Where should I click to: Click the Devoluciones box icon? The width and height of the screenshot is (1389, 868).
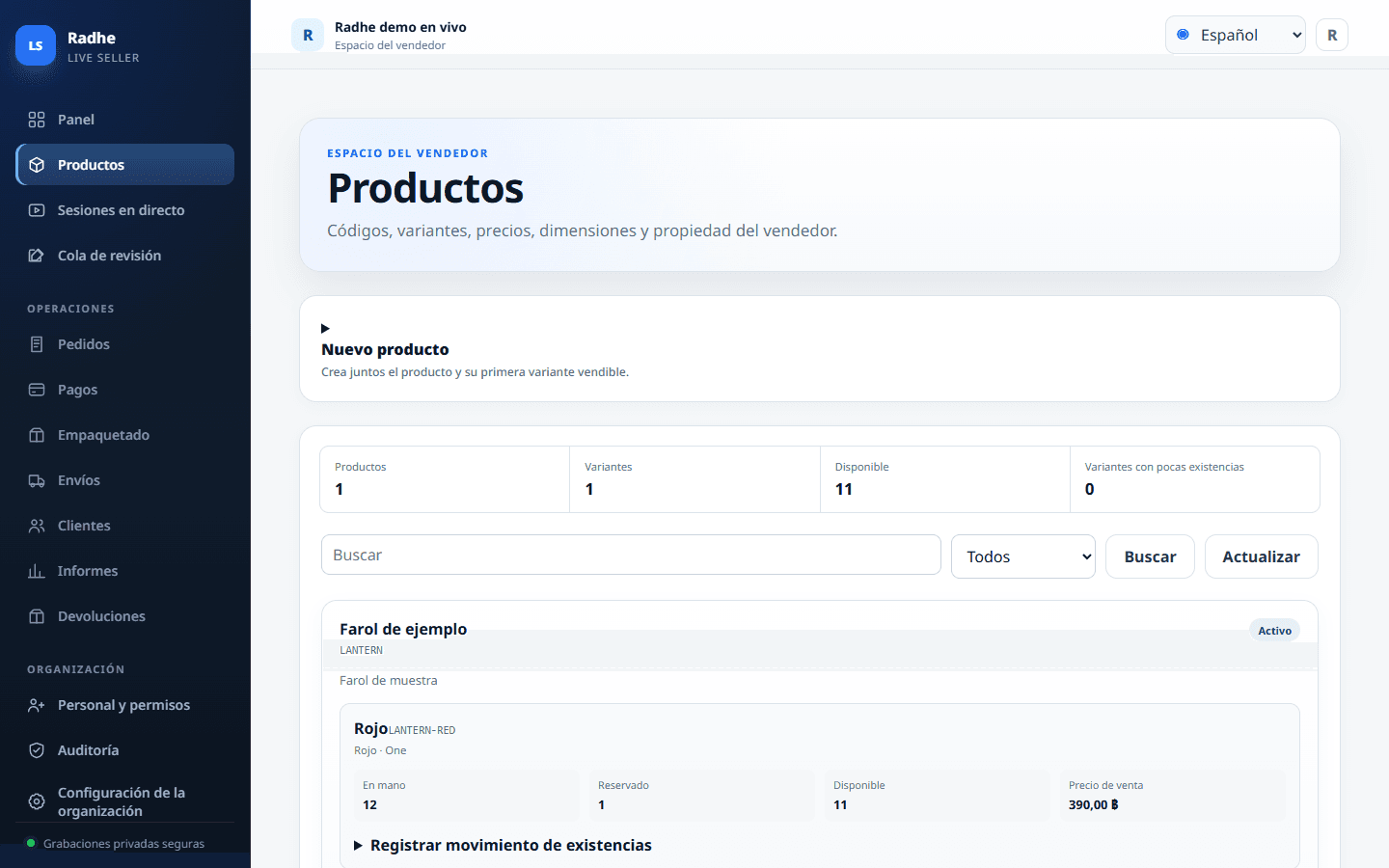pyautogui.click(x=37, y=616)
